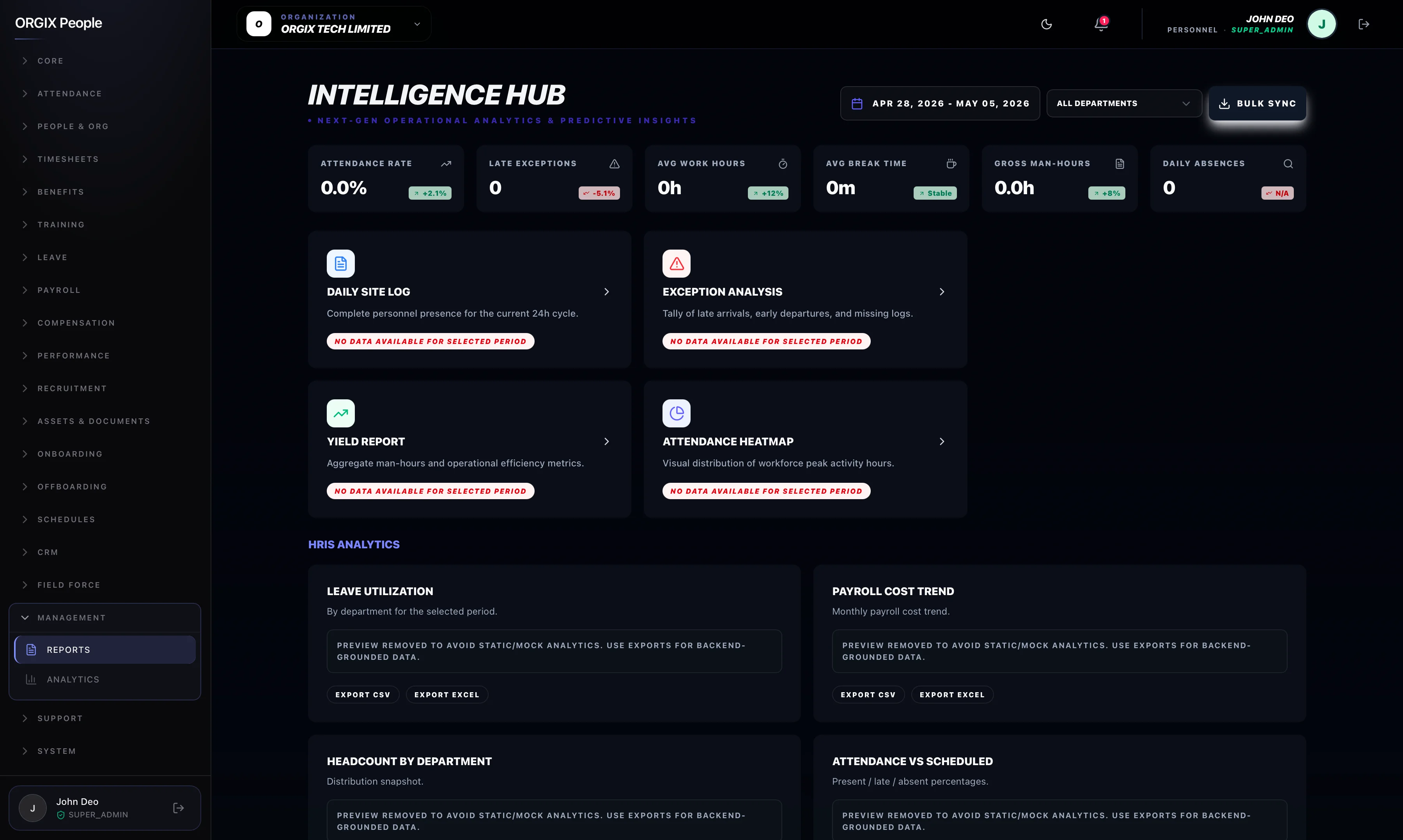This screenshot has height=840, width=1403.
Task: Click calendar icon in date range
Action: pyautogui.click(x=857, y=104)
